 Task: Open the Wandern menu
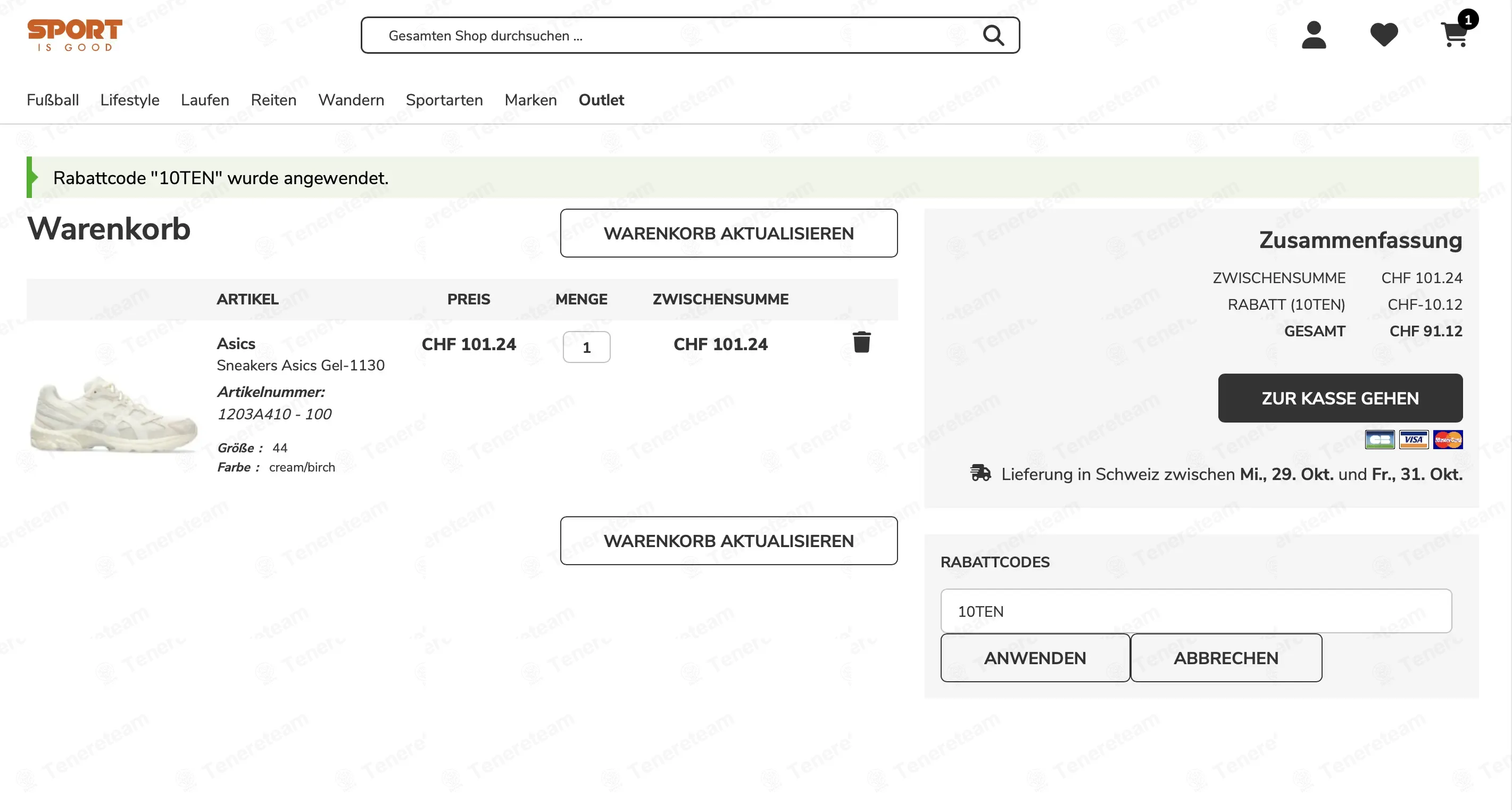[x=351, y=100]
